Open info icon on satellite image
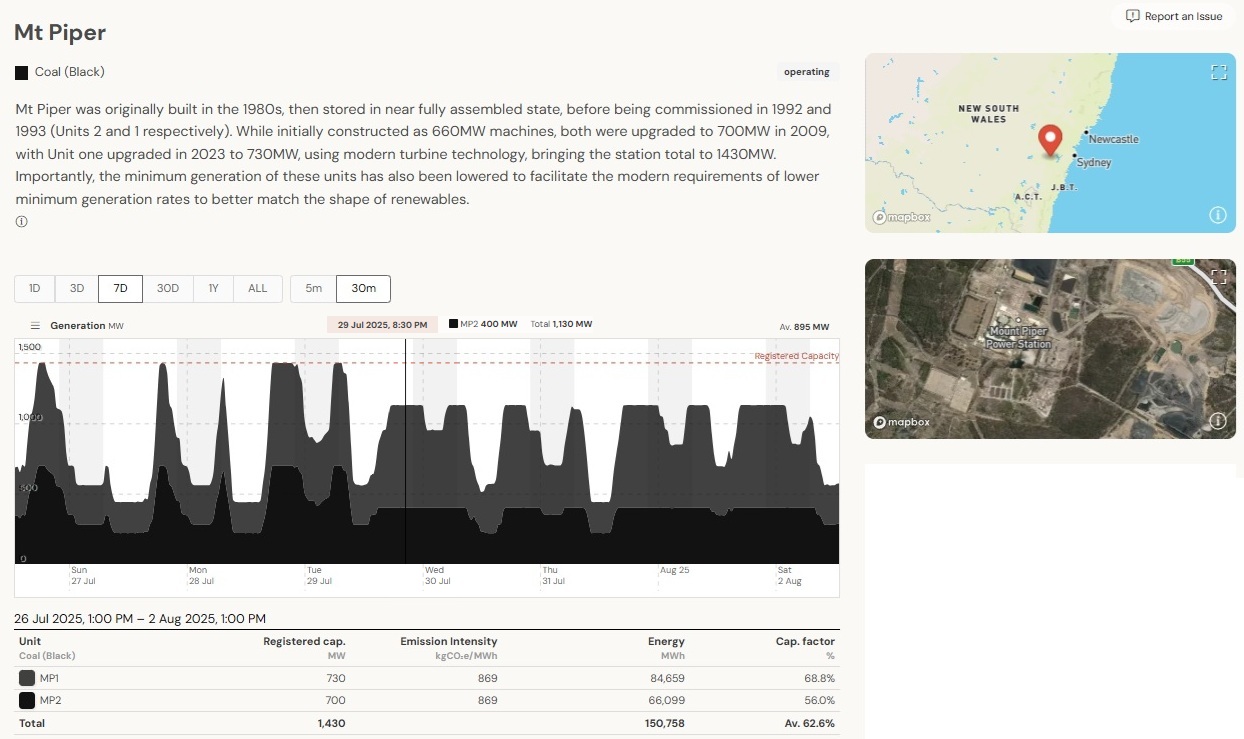The height and width of the screenshot is (739, 1244). (x=1218, y=421)
